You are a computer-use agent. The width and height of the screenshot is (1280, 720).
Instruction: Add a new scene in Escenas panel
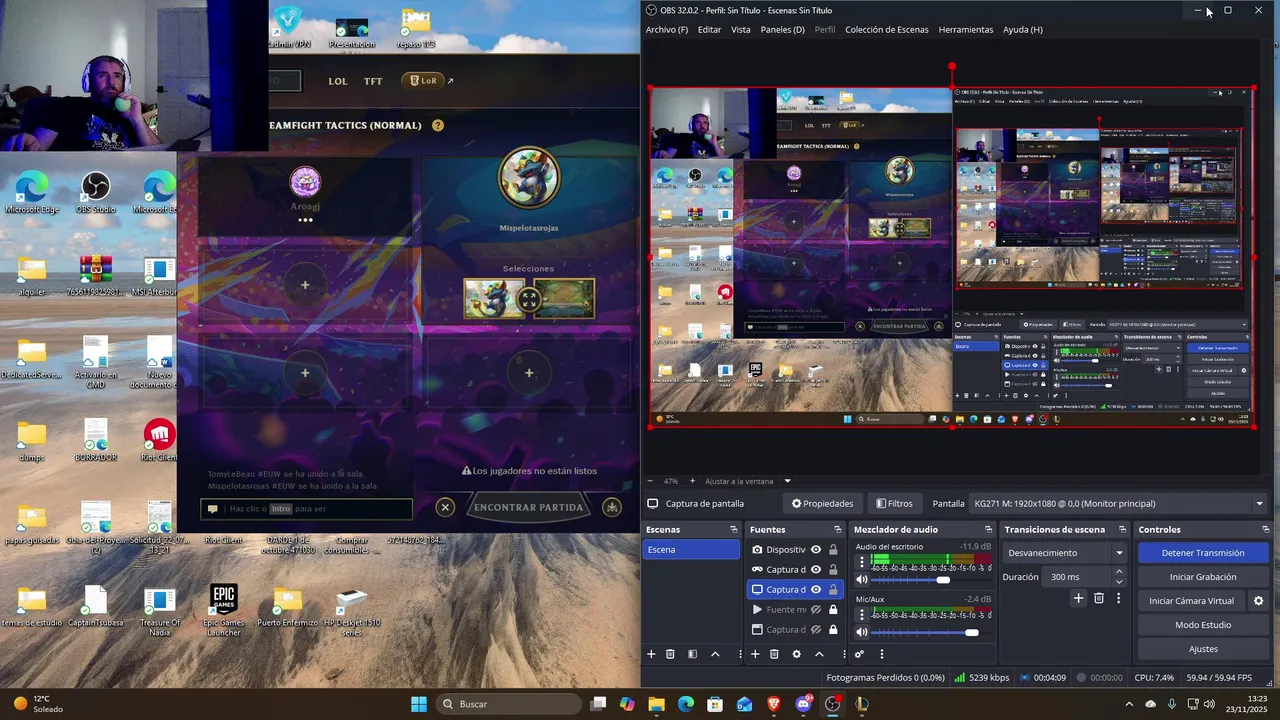click(x=651, y=654)
